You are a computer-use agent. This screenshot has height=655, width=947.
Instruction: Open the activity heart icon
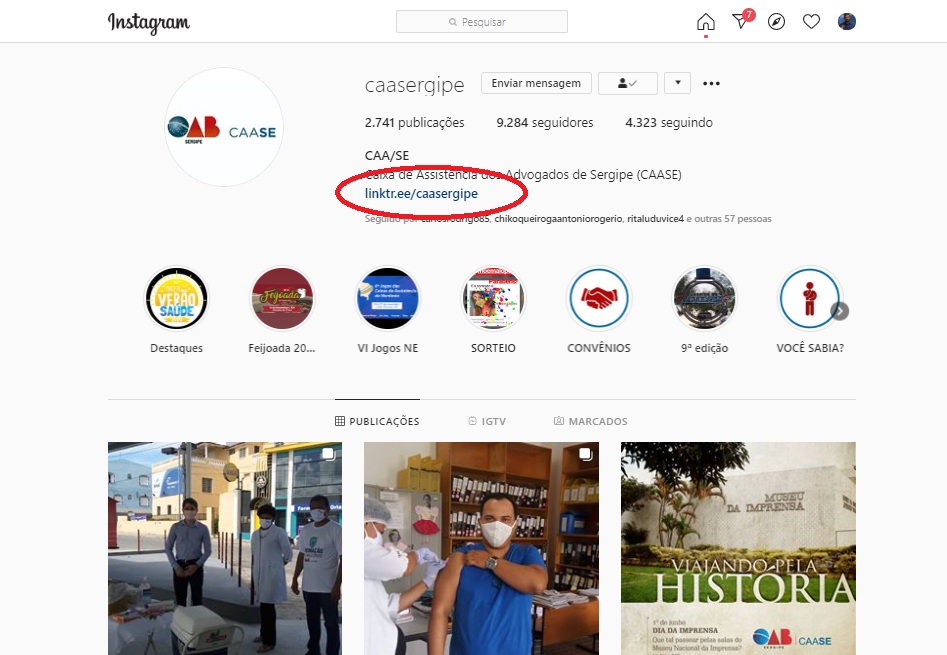811,22
